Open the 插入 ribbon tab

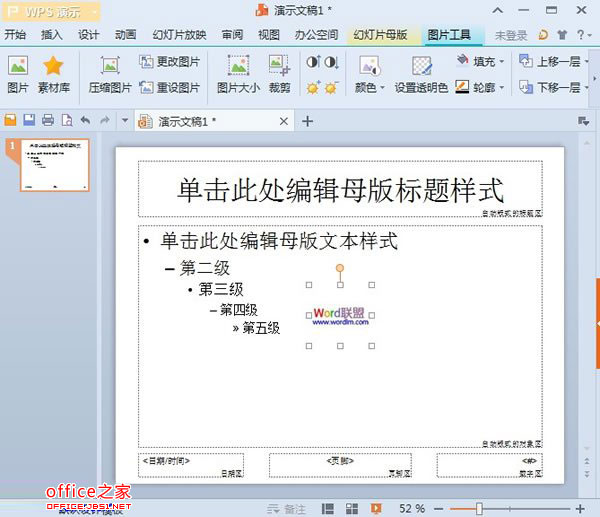52,35
